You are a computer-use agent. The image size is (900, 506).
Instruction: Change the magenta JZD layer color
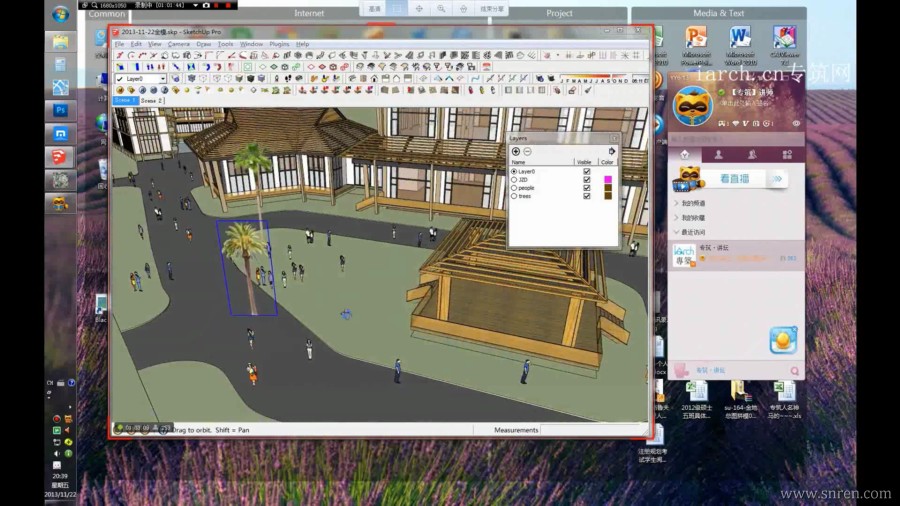coord(608,180)
